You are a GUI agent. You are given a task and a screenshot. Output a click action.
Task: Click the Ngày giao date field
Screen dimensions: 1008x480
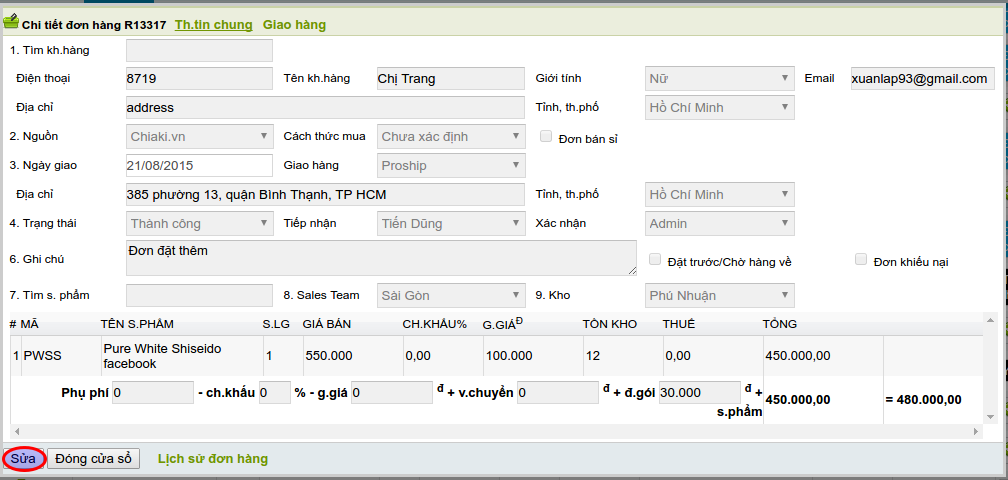coord(199,165)
